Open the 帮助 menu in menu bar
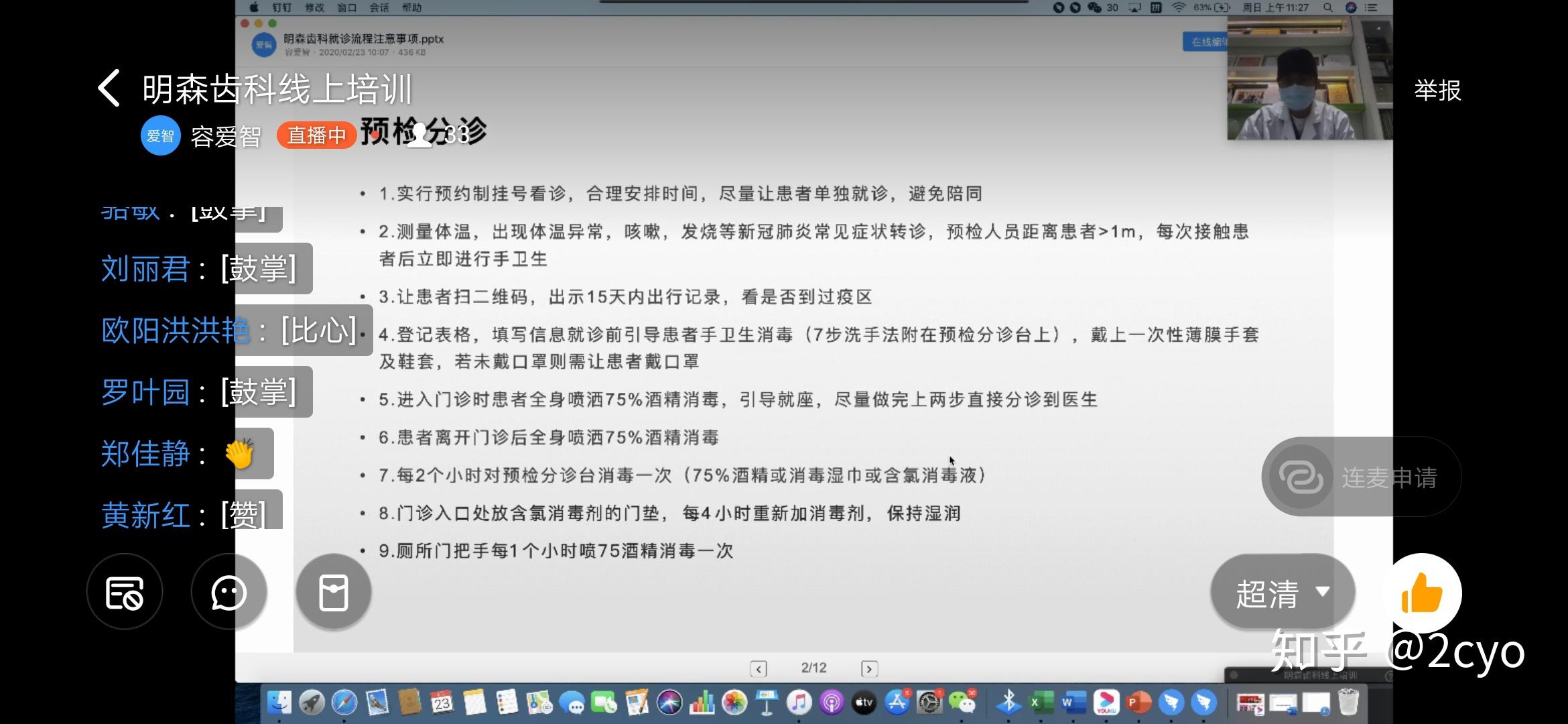Screen dimensions: 1568x724 click(x=411, y=7)
